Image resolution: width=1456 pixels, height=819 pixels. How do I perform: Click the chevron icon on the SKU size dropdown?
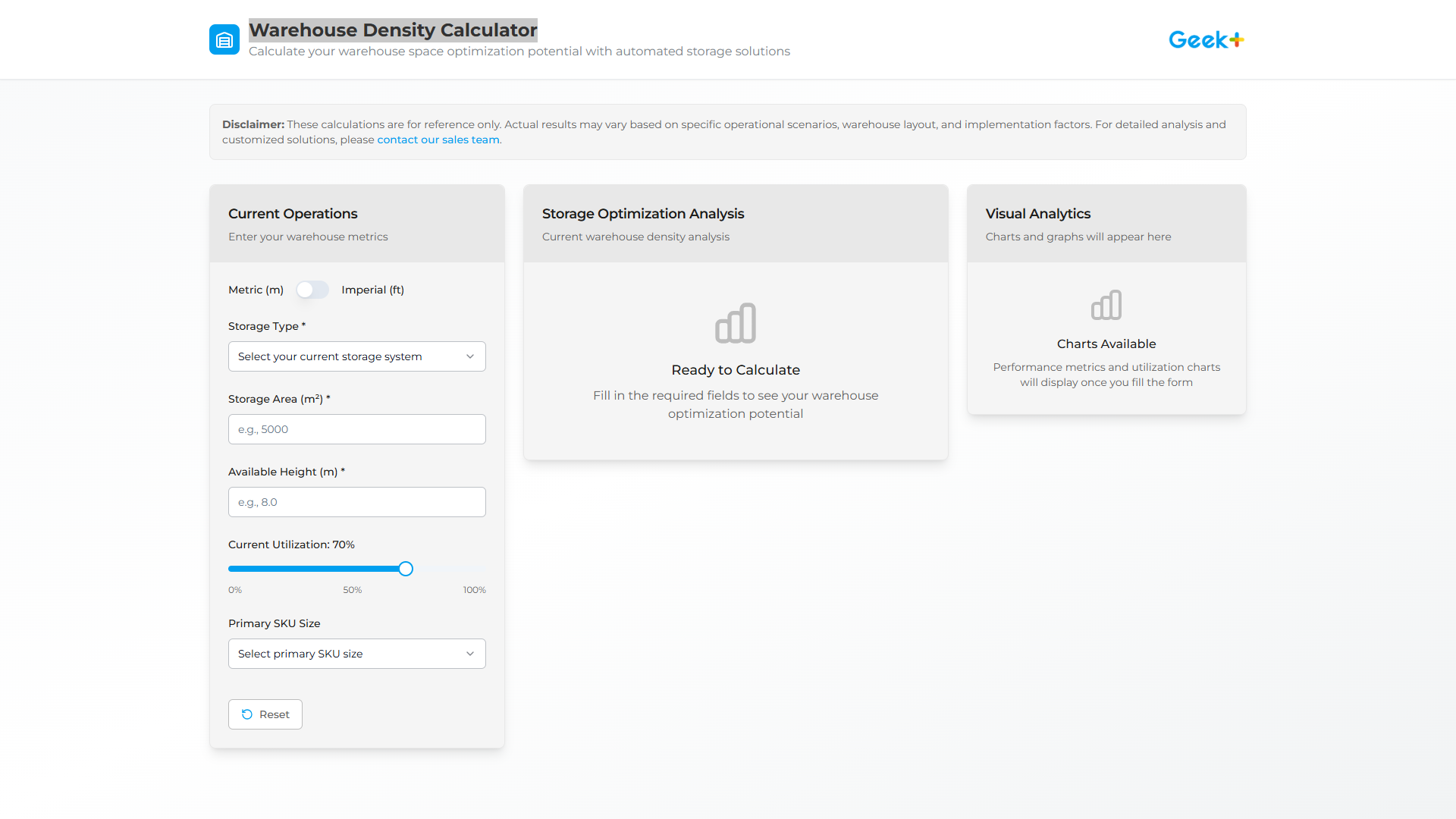point(470,653)
